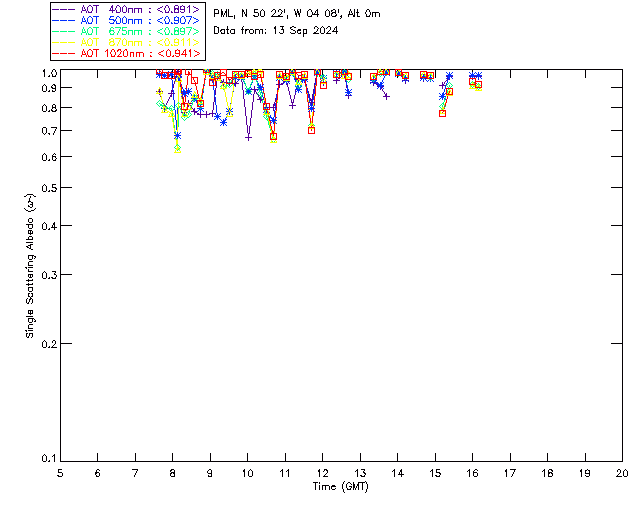Click the purple 400nm minimum near 10 GMT

pos(248,138)
